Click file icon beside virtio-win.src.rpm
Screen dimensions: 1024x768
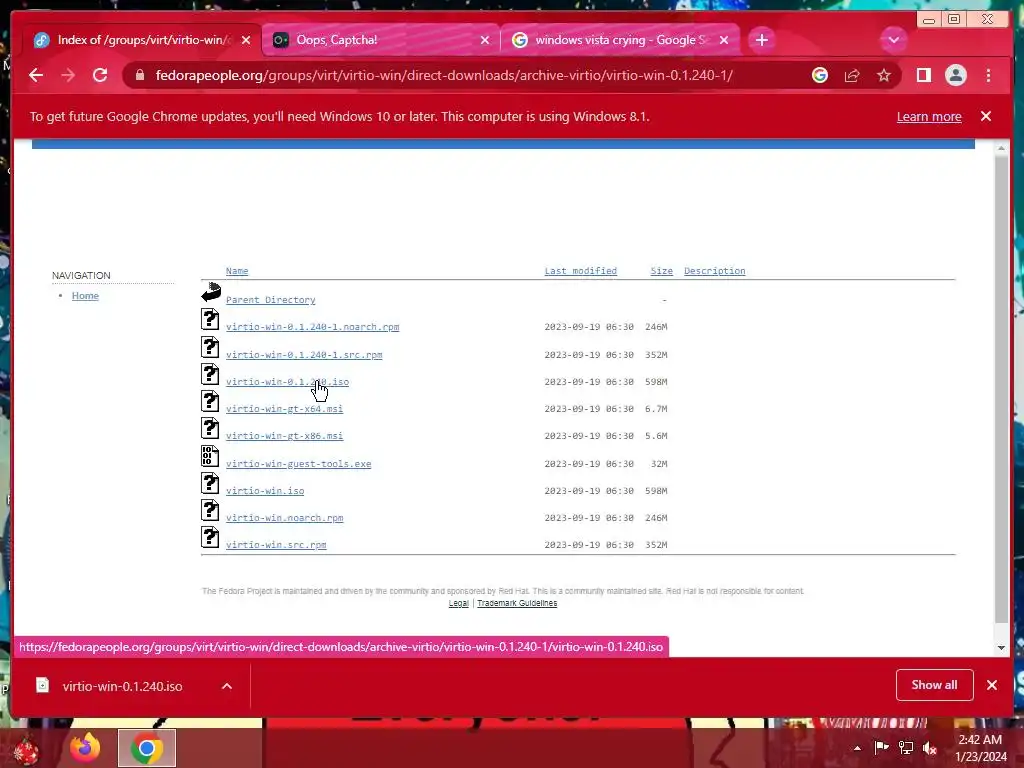210,537
